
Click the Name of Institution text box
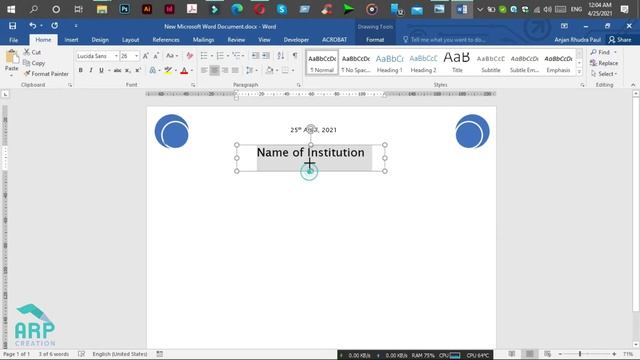pyautogui.click(x=311, y=158)
